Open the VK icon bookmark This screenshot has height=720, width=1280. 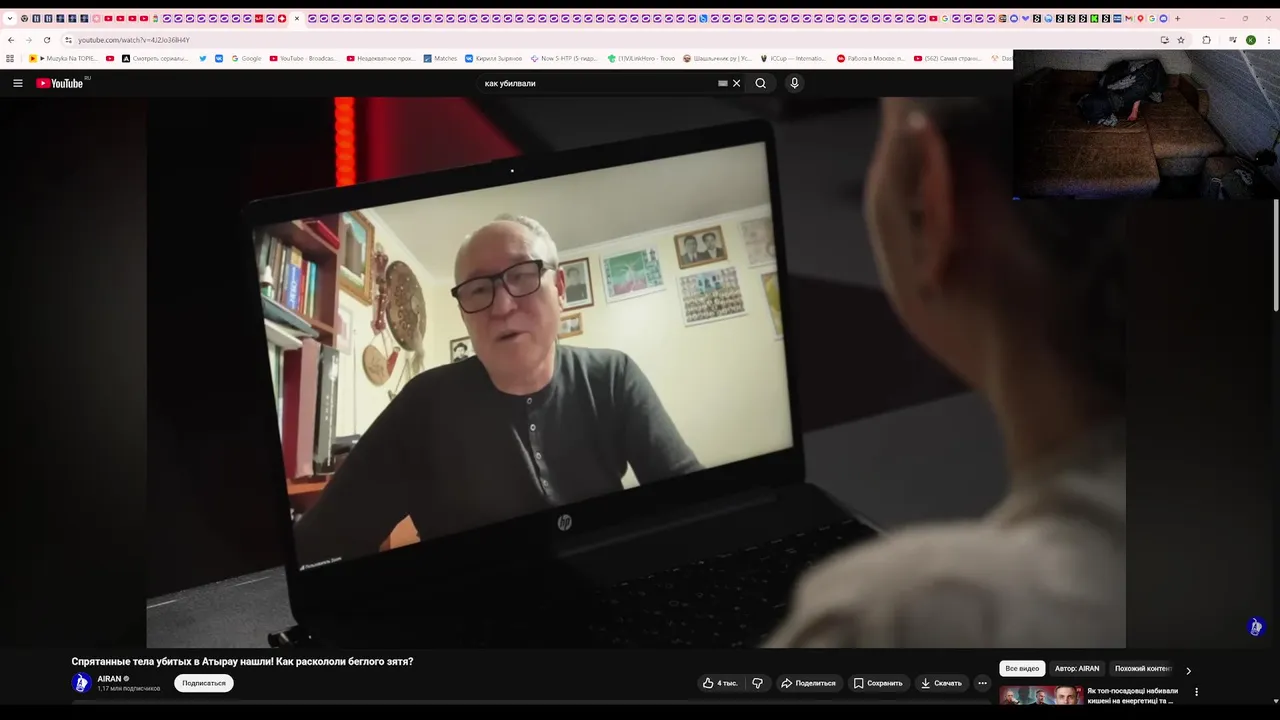click(x=219, y=59)
